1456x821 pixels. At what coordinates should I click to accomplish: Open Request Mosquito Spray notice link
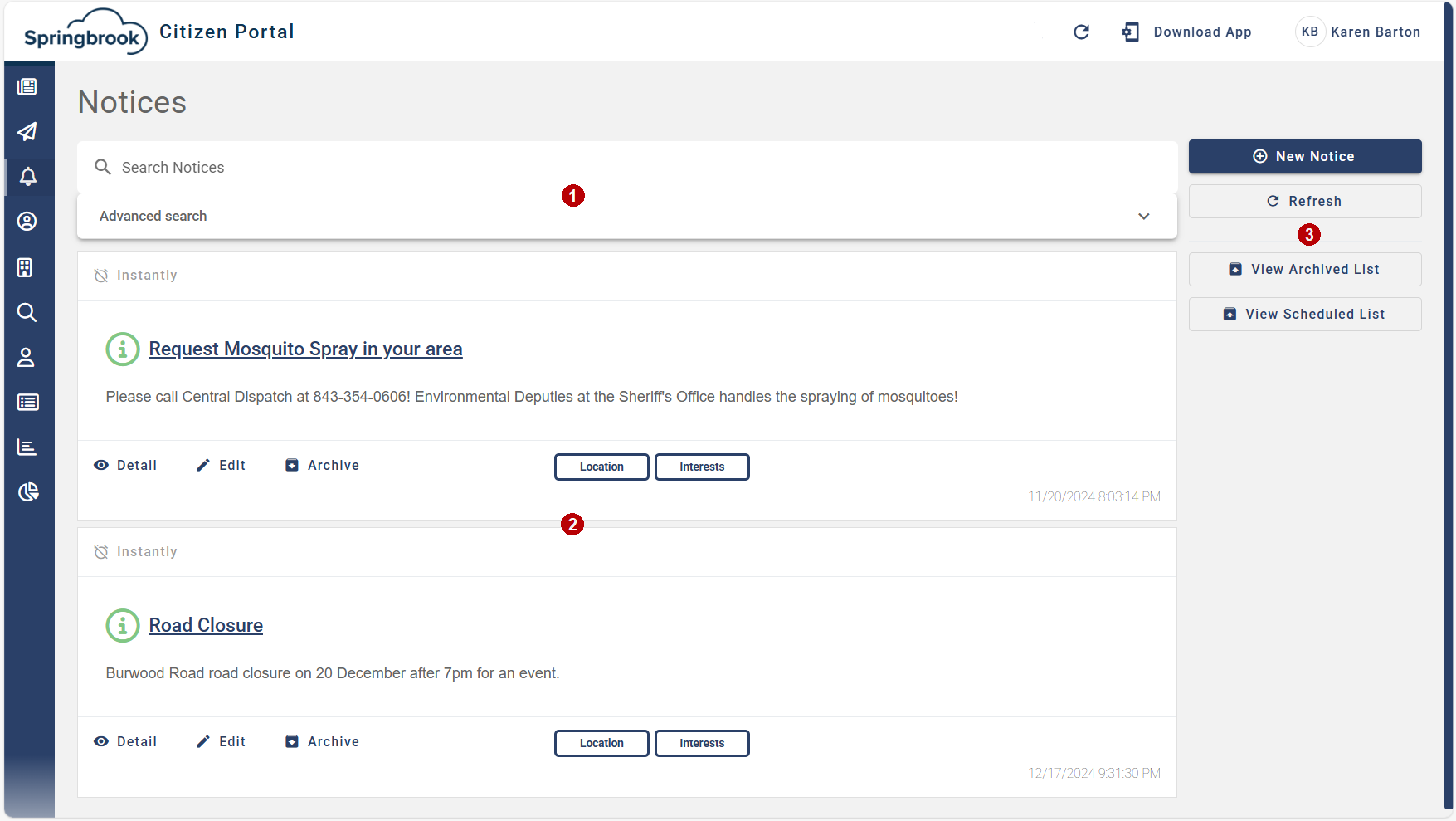[305, 349]
